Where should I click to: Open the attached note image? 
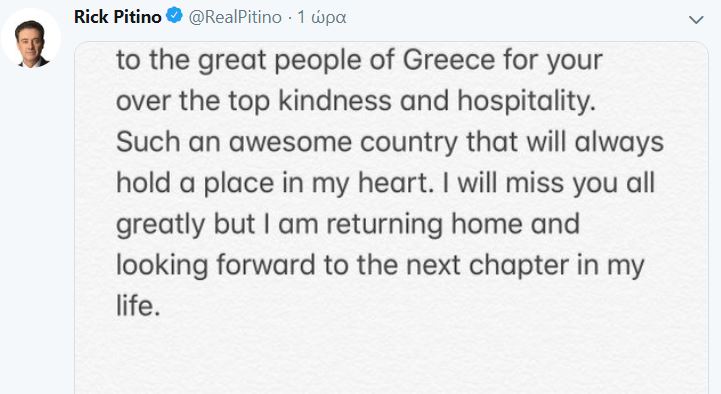coord(391,217)
